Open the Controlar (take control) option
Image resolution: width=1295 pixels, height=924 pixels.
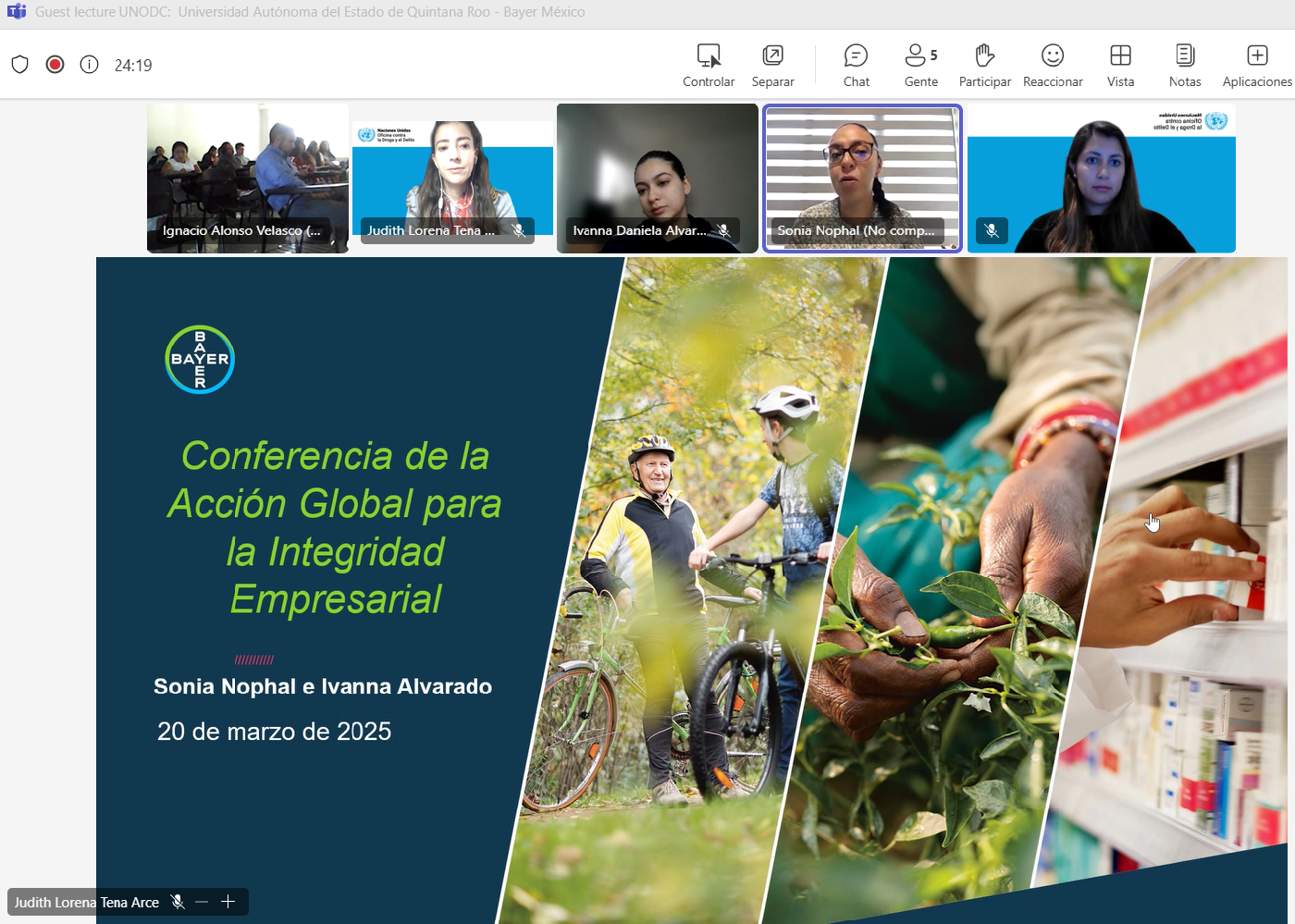tap(709, 66)
